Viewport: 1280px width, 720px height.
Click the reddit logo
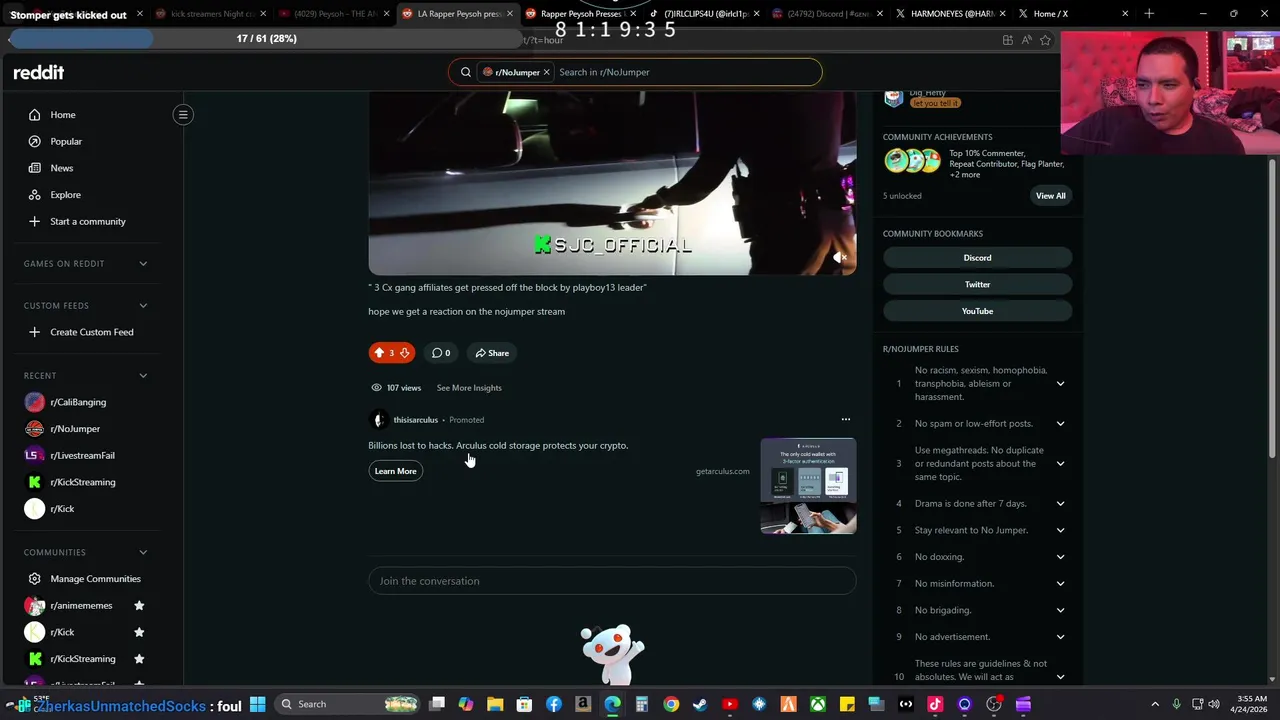38,72
